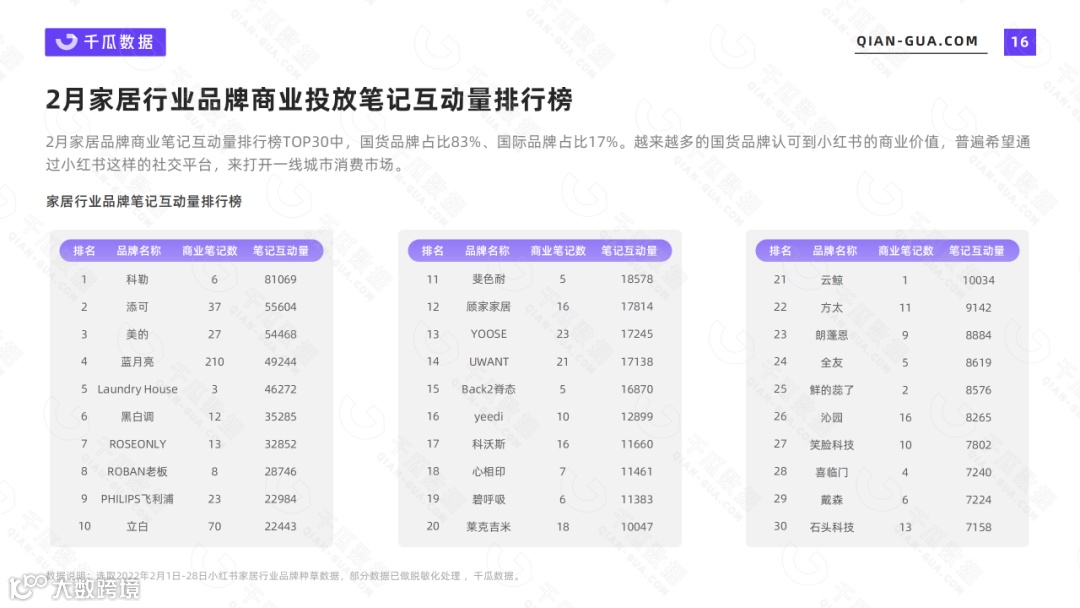Select the value 28746
This screenshot has width=1080, height=608.
pyautogui.click(x=280, y=472)
